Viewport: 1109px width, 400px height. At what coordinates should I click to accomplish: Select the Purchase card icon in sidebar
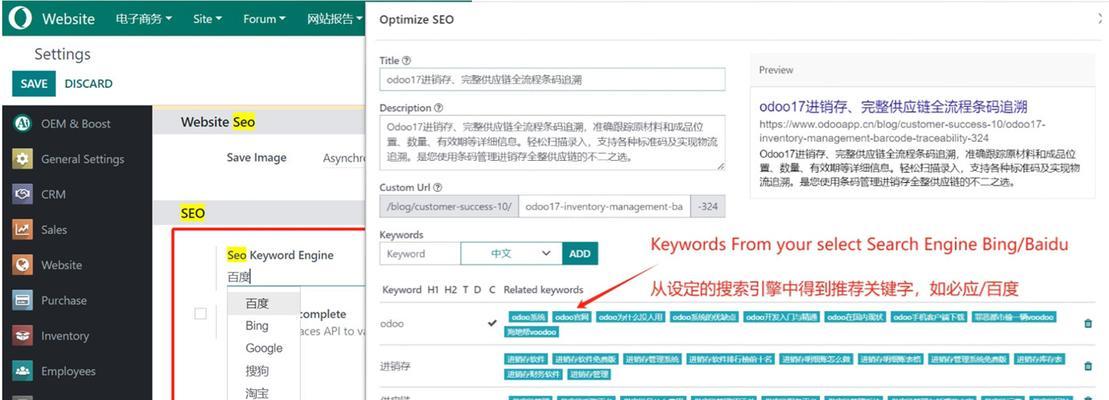point(23,300)
